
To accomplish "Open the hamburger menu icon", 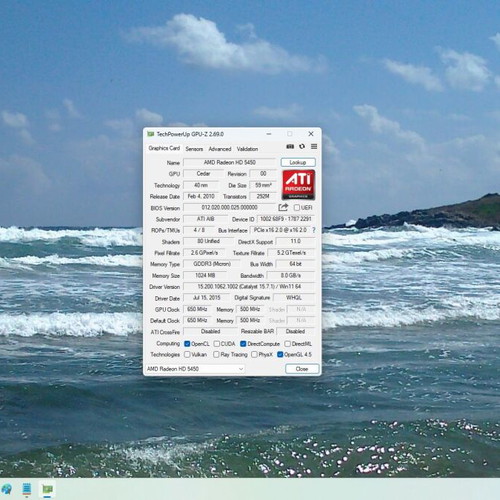I will pos(314,147).
